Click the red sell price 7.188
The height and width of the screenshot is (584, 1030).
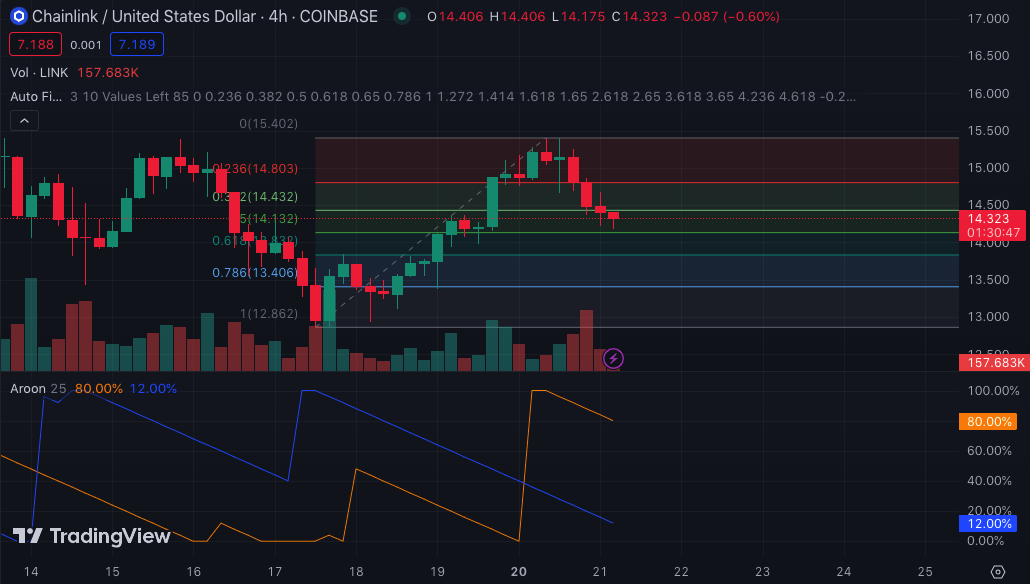tap(35, 45)
